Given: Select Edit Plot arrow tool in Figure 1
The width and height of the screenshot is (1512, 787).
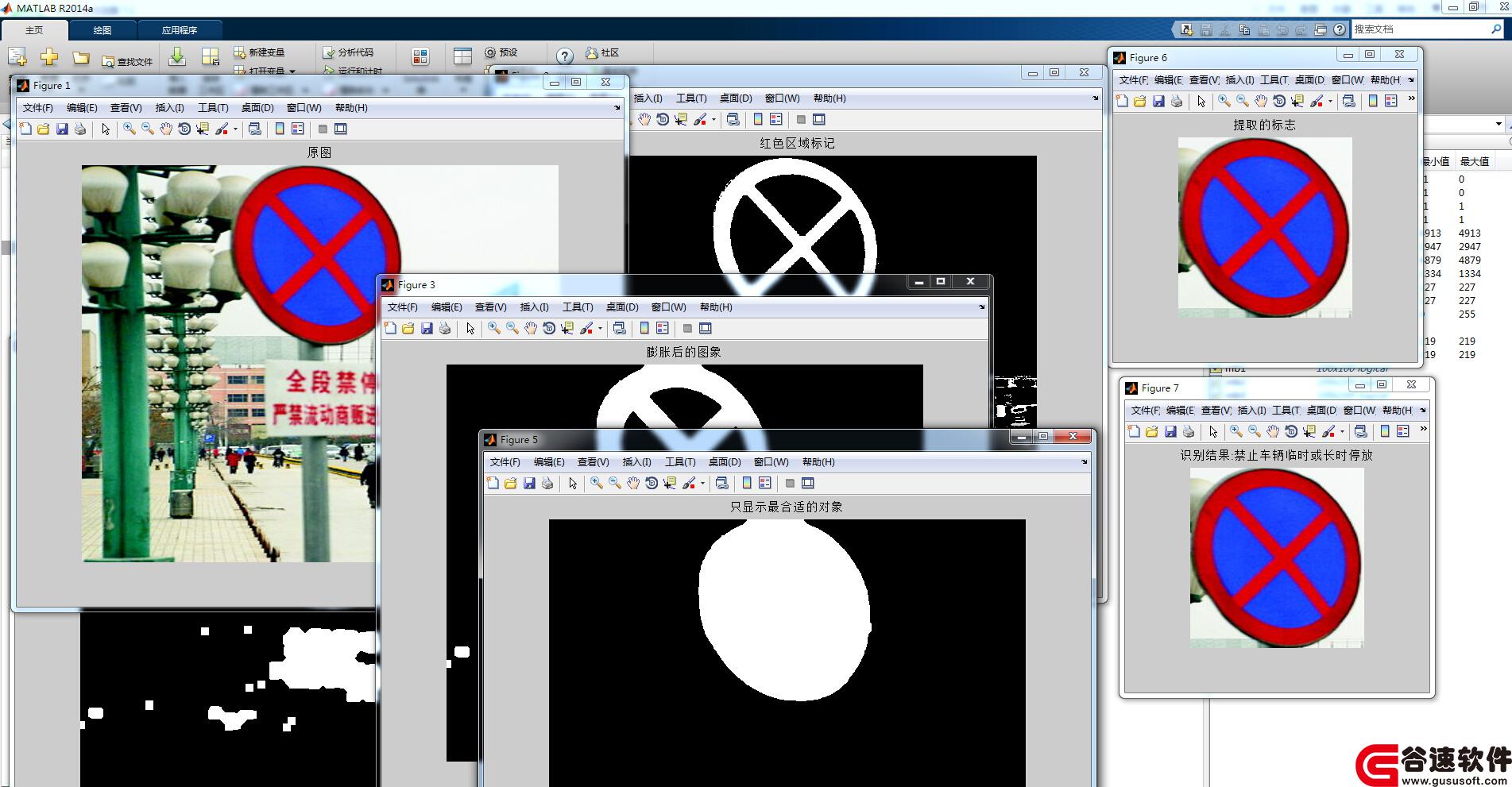Looking at the screenshot, I should pos(106,129).
